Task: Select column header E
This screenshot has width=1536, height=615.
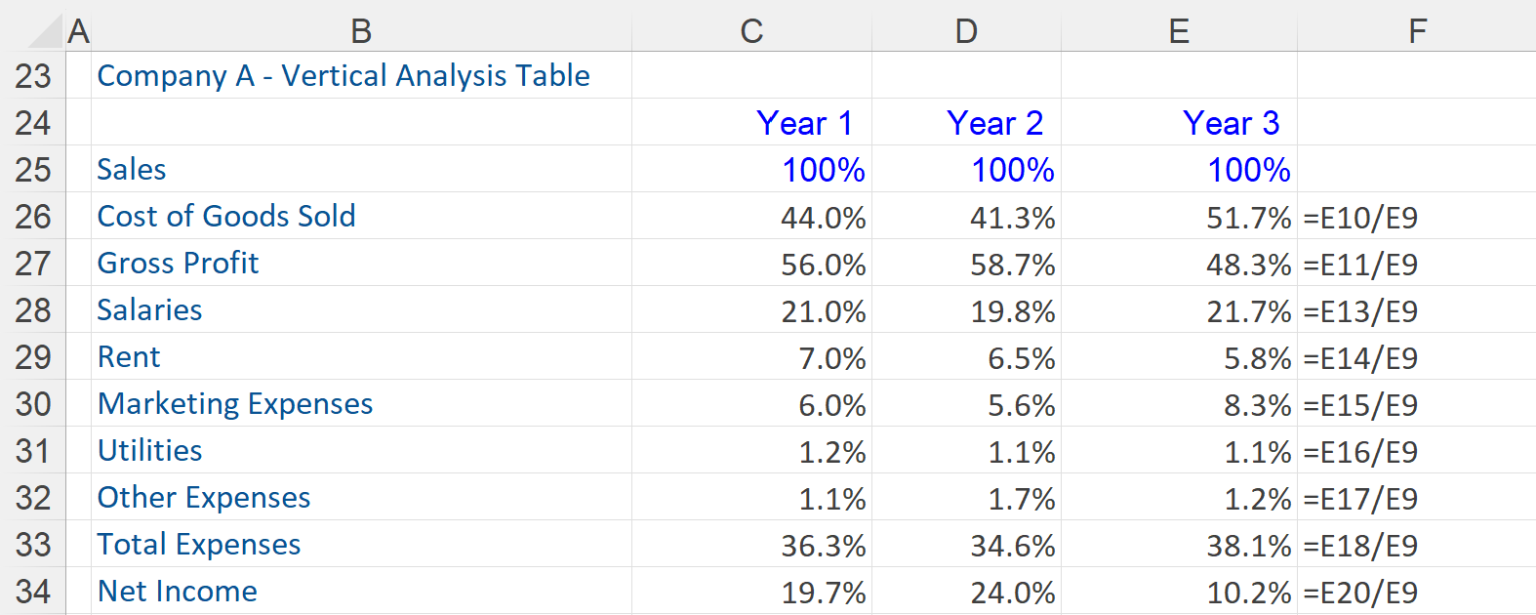Action: pos(1178,30)
